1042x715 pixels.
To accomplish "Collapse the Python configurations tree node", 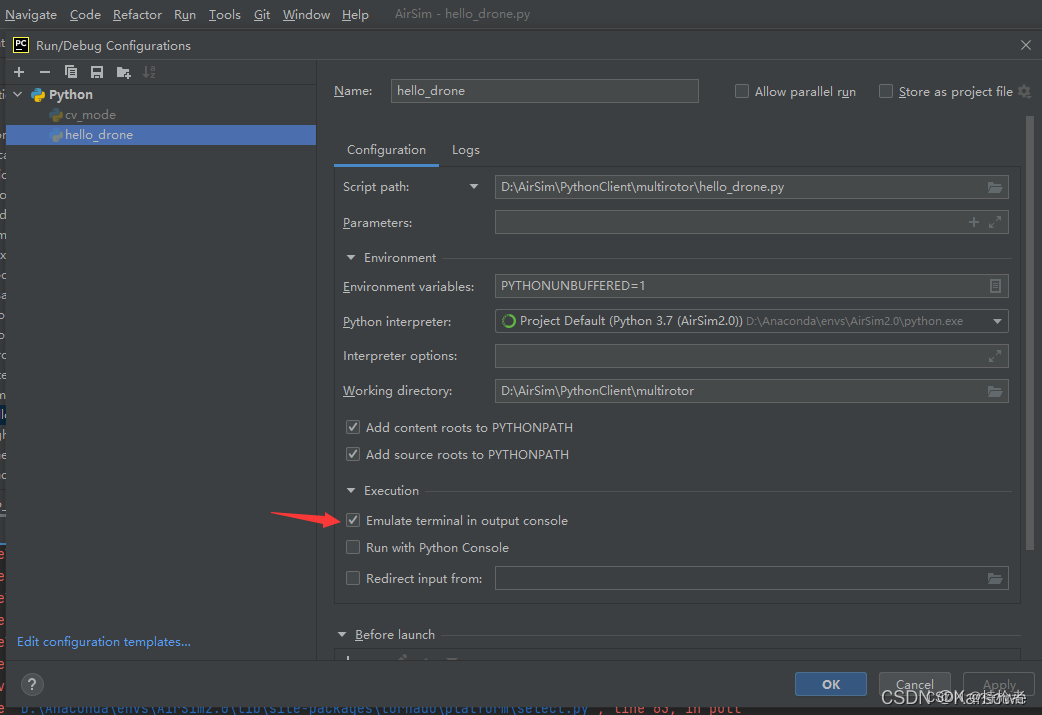I will click(18, 94).
